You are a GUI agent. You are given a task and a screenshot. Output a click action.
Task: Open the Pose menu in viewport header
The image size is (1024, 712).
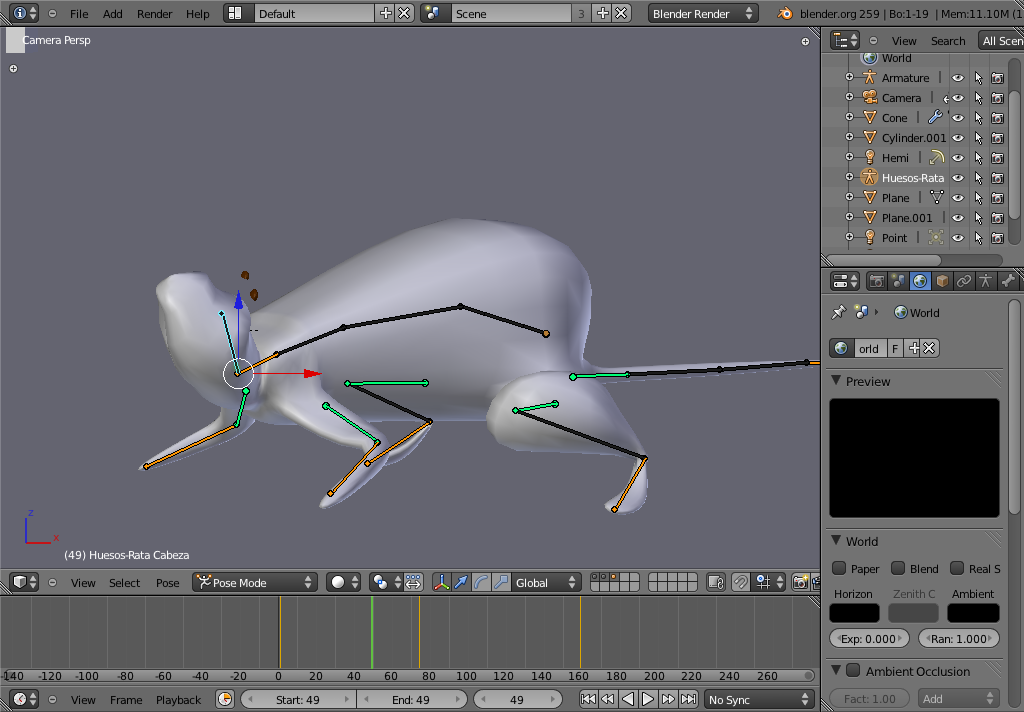(167, 583)
